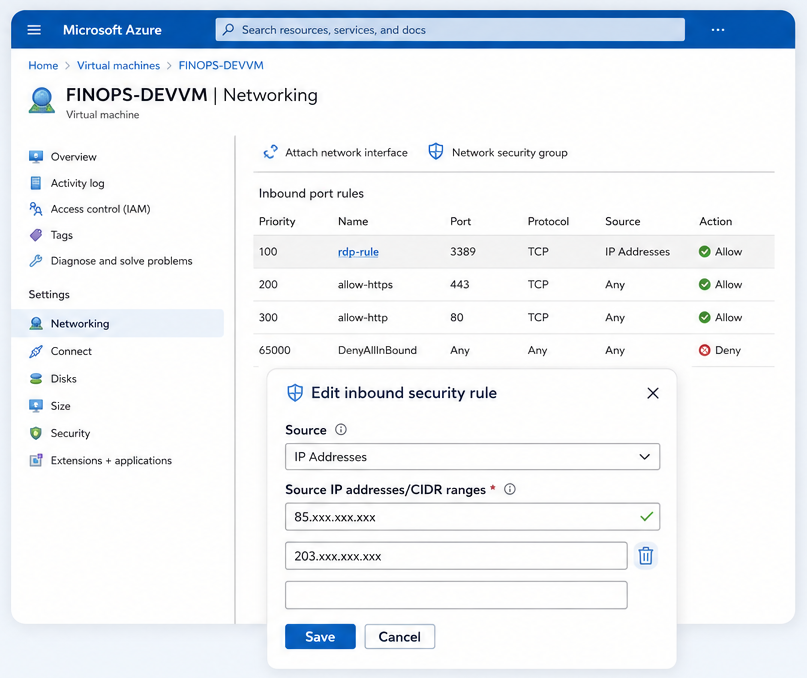Viewport: 807px width, 678px height.
Task: Select the allow-http rule name
Action: click(362, 317)
